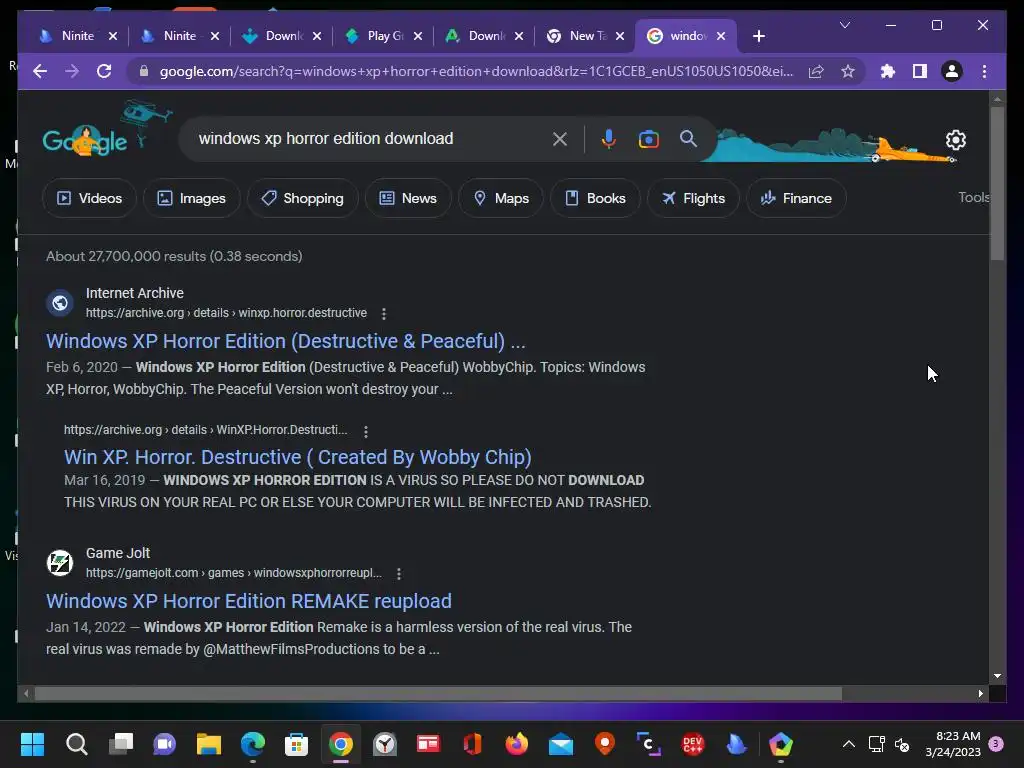Open Chrome's three-dot menu

pos(984,71)
